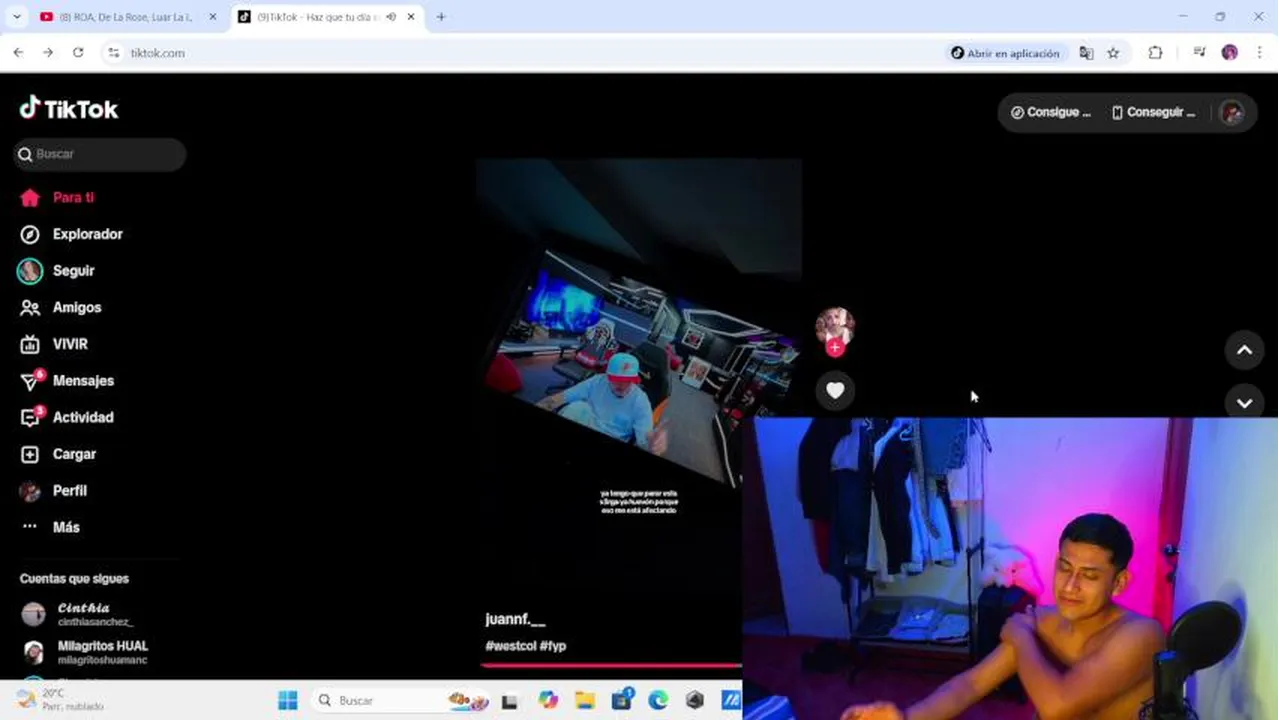The height and width of the screenshot is (720, 1278).
Task: Close the YouTube tab
Action: [212, 17]
